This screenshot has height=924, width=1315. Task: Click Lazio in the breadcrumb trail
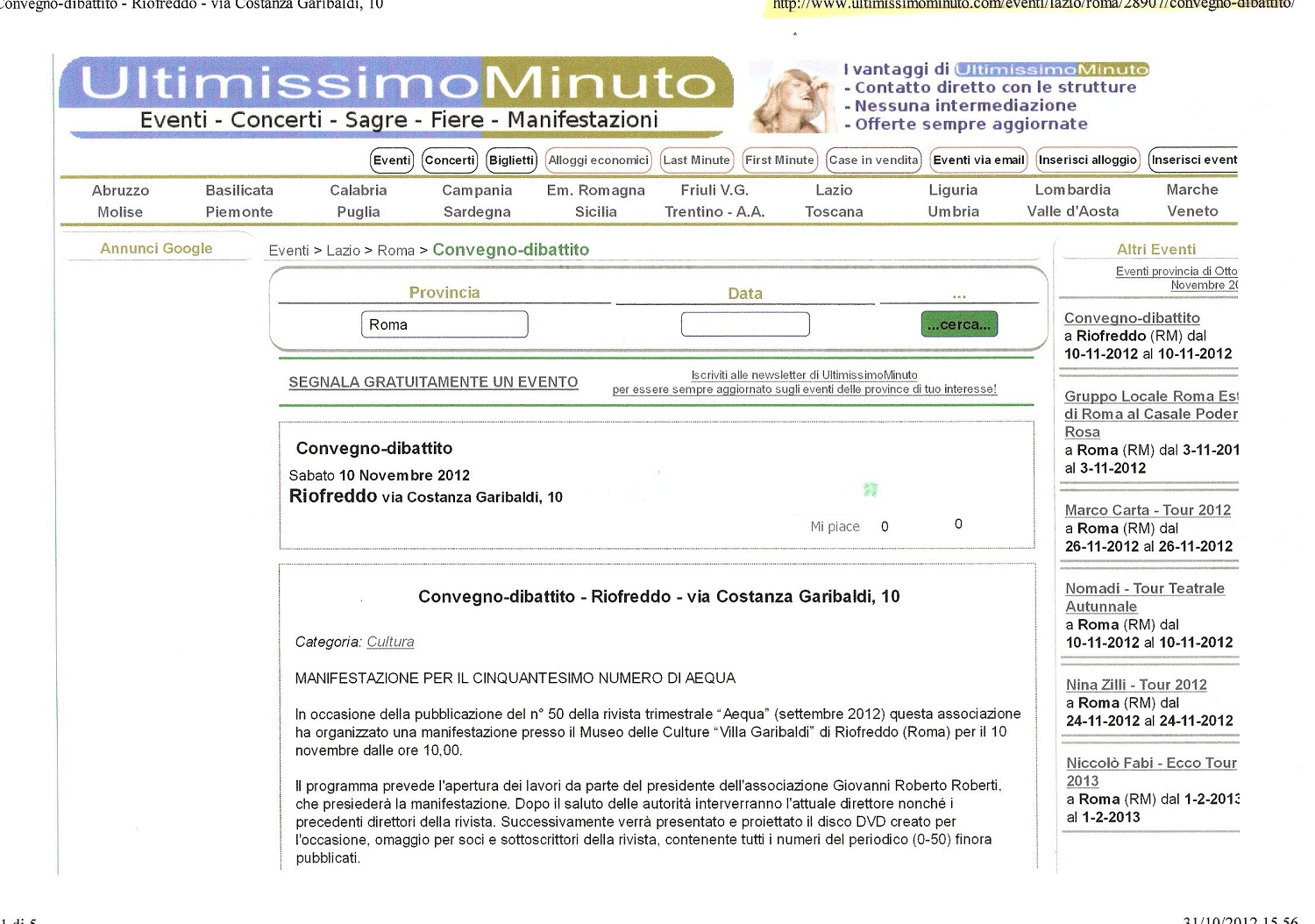[x=344, y=251]
